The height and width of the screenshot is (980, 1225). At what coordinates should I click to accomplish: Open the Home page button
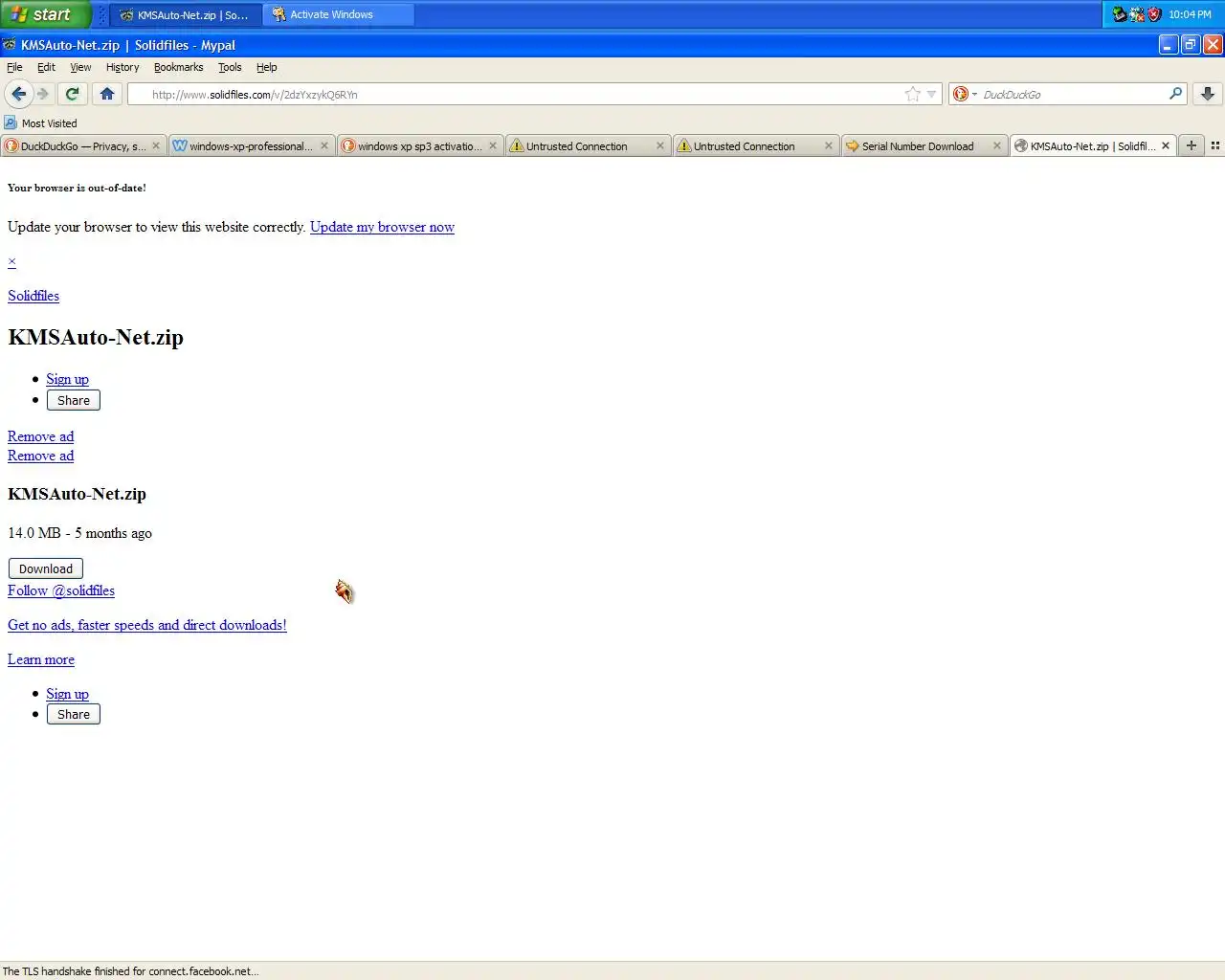[x=107, y=94]
